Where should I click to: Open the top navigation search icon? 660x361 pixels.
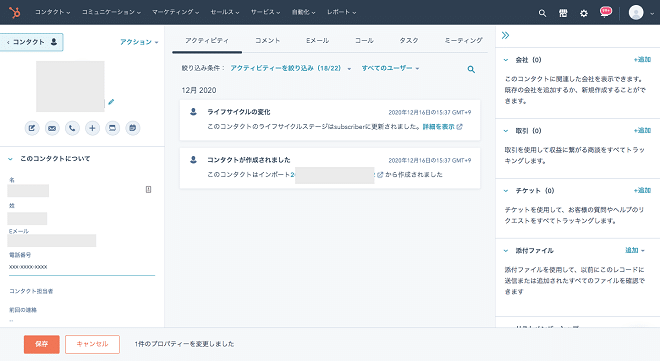point(542,13)
